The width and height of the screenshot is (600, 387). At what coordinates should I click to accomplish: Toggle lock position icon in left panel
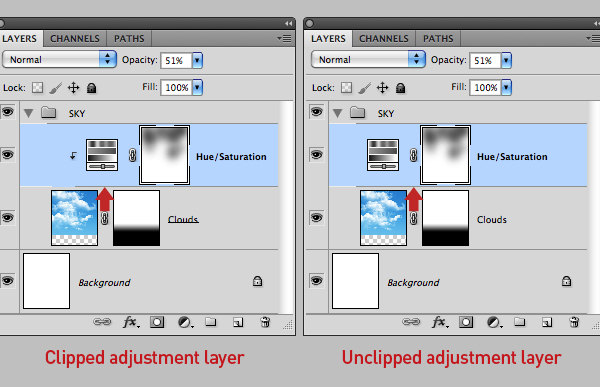(x=73, y=88)
